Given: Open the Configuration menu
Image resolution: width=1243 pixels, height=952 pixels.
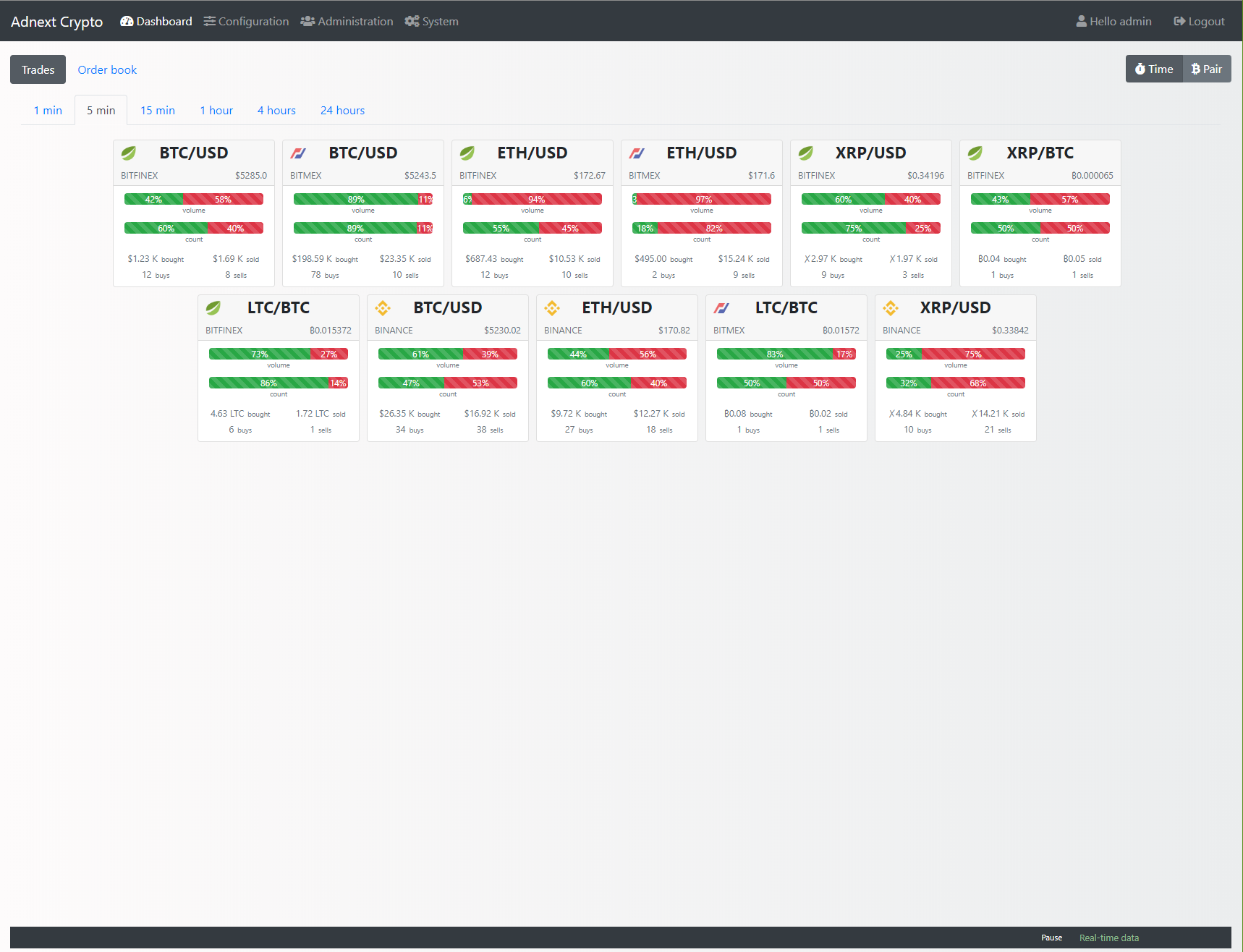Looking at the screenshot, I should coord(246,22).
